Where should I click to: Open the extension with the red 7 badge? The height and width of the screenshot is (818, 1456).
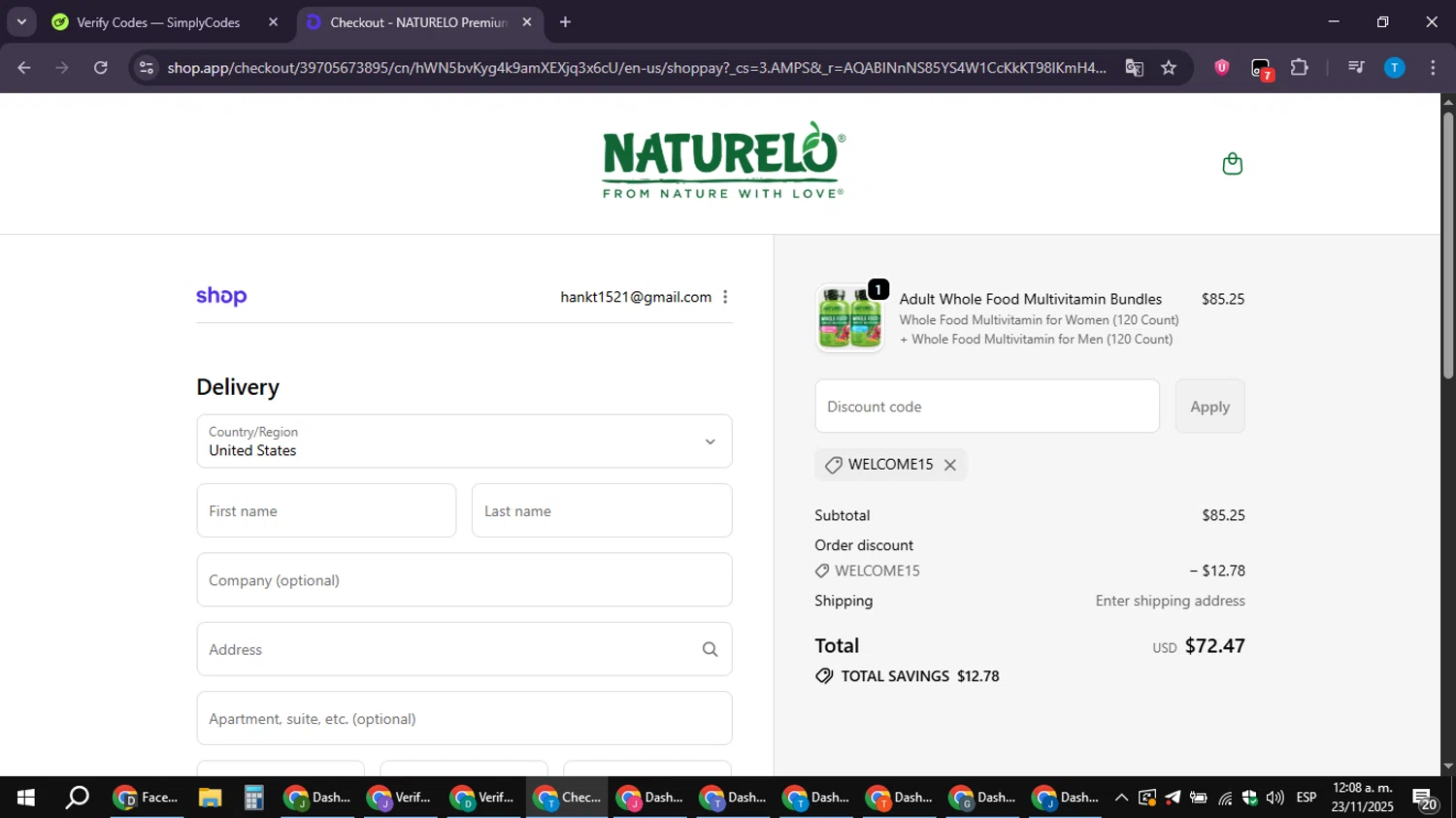[x=1261, y=69]
